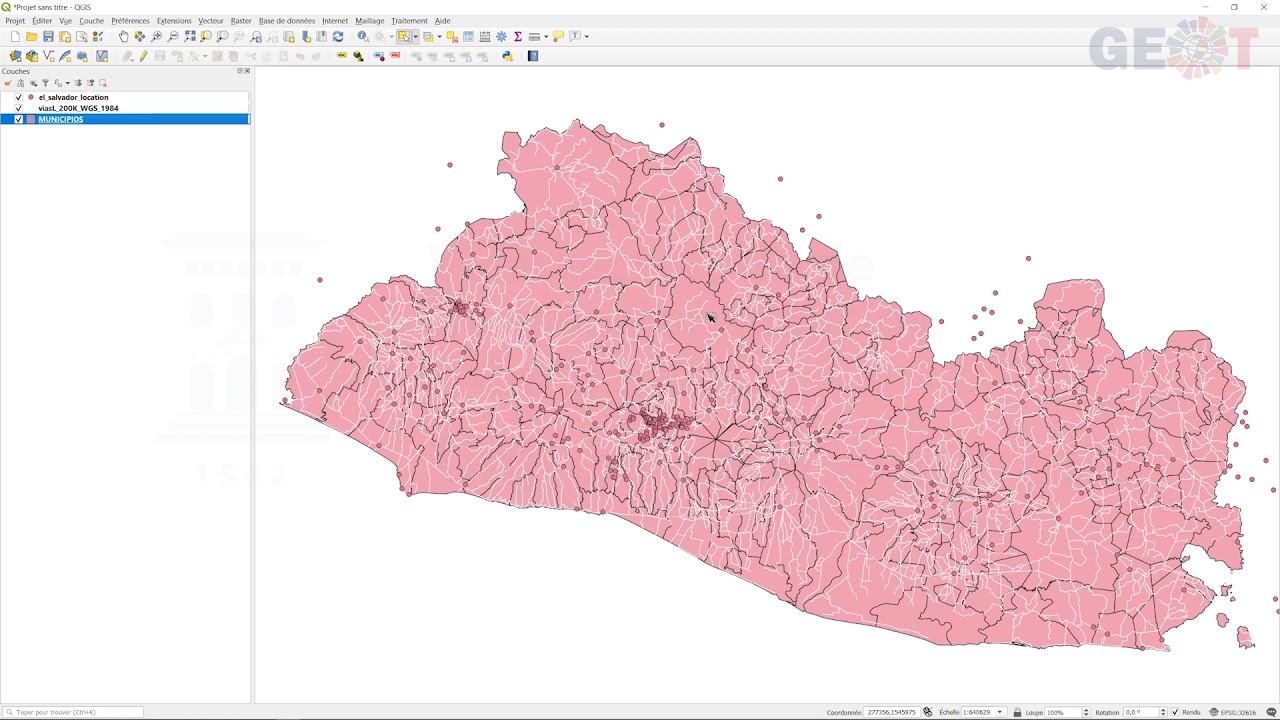Image resolution: width=1280 pixels, height=720 pixels.
Task: Open selection tool dropdown arrow
Action: pyautogui.click(x=415, y=36)
